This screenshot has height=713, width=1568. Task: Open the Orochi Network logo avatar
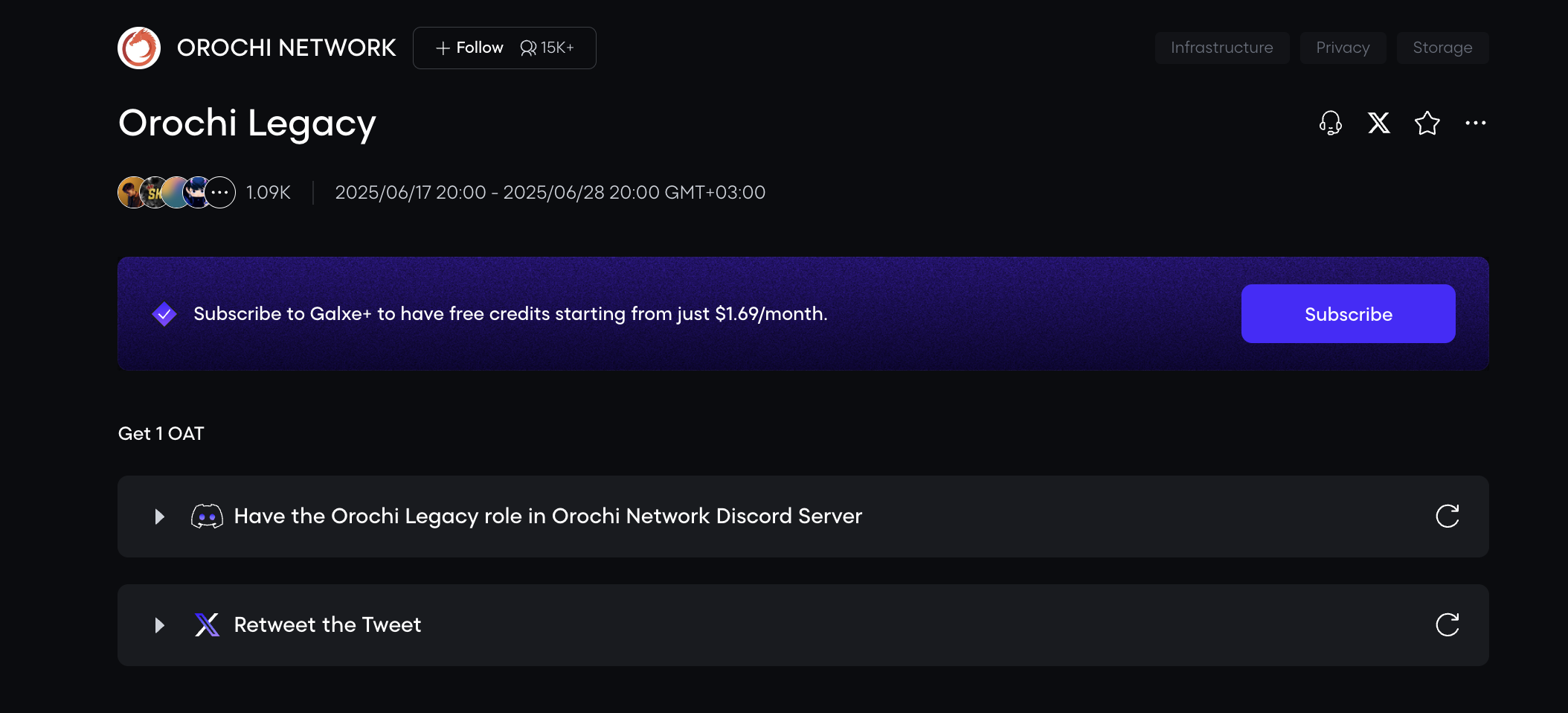point(139,48)
